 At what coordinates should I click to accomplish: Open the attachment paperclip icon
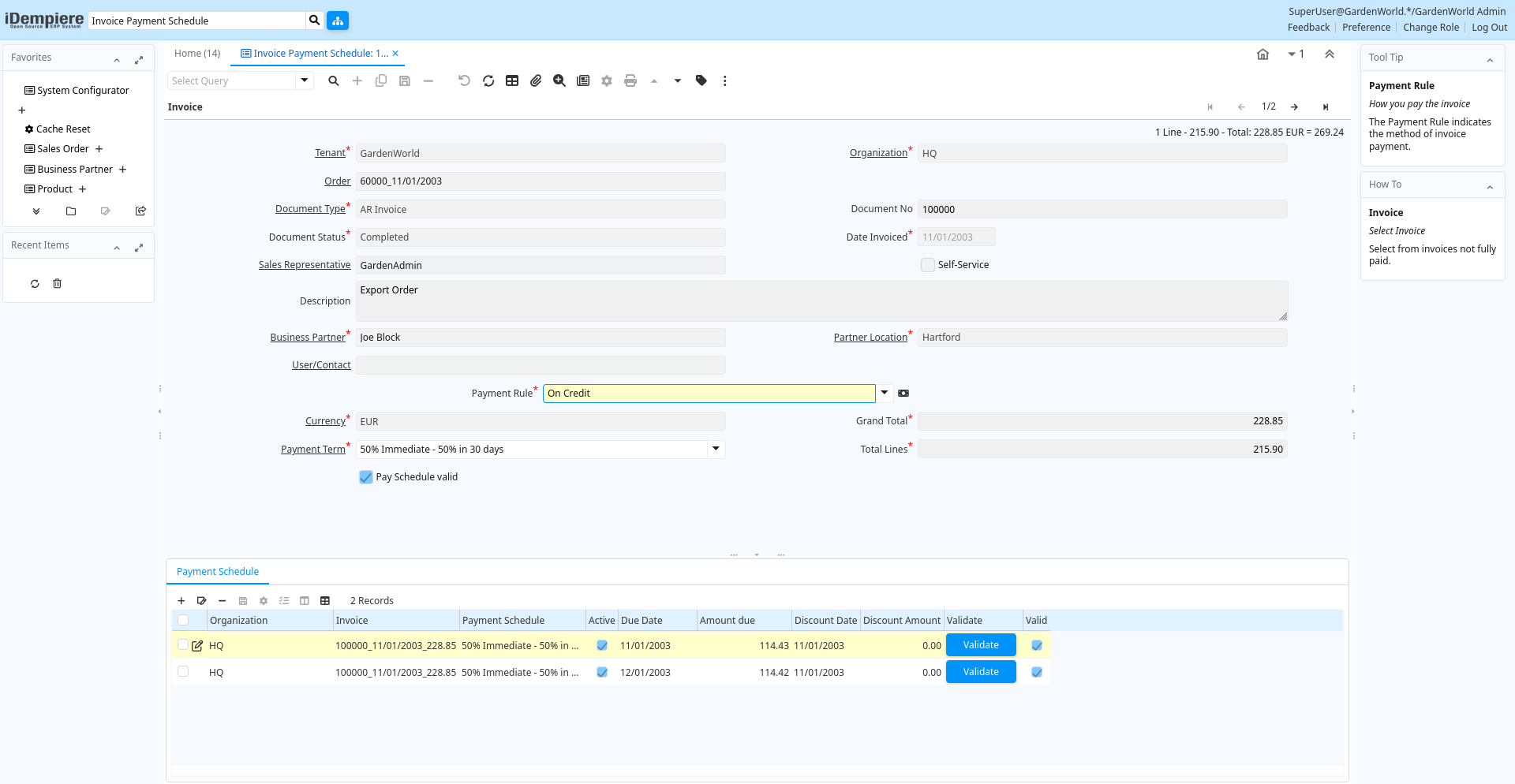pyautogui.click(x=536, y=80)
